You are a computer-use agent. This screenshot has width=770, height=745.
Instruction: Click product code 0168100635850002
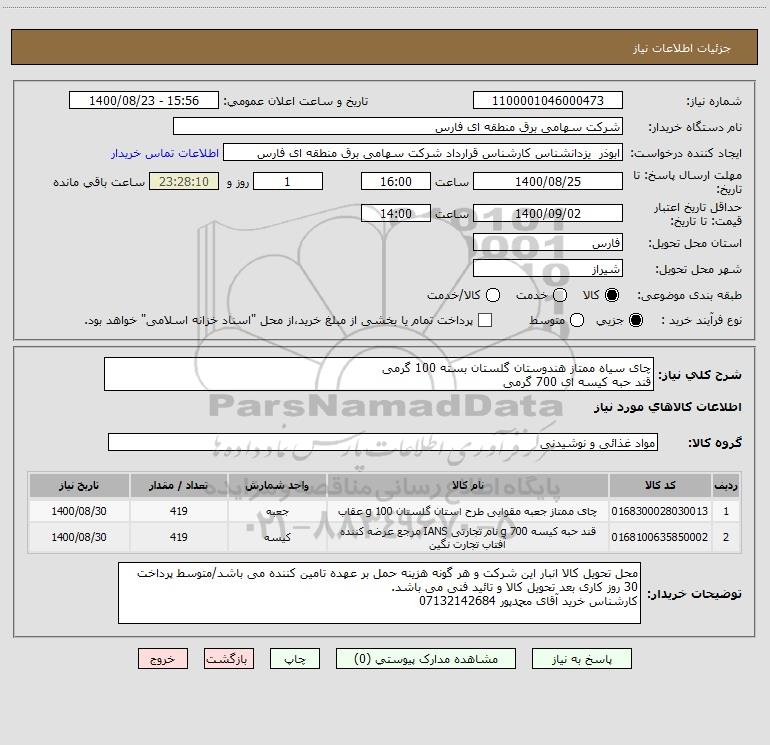pos(660,537)
